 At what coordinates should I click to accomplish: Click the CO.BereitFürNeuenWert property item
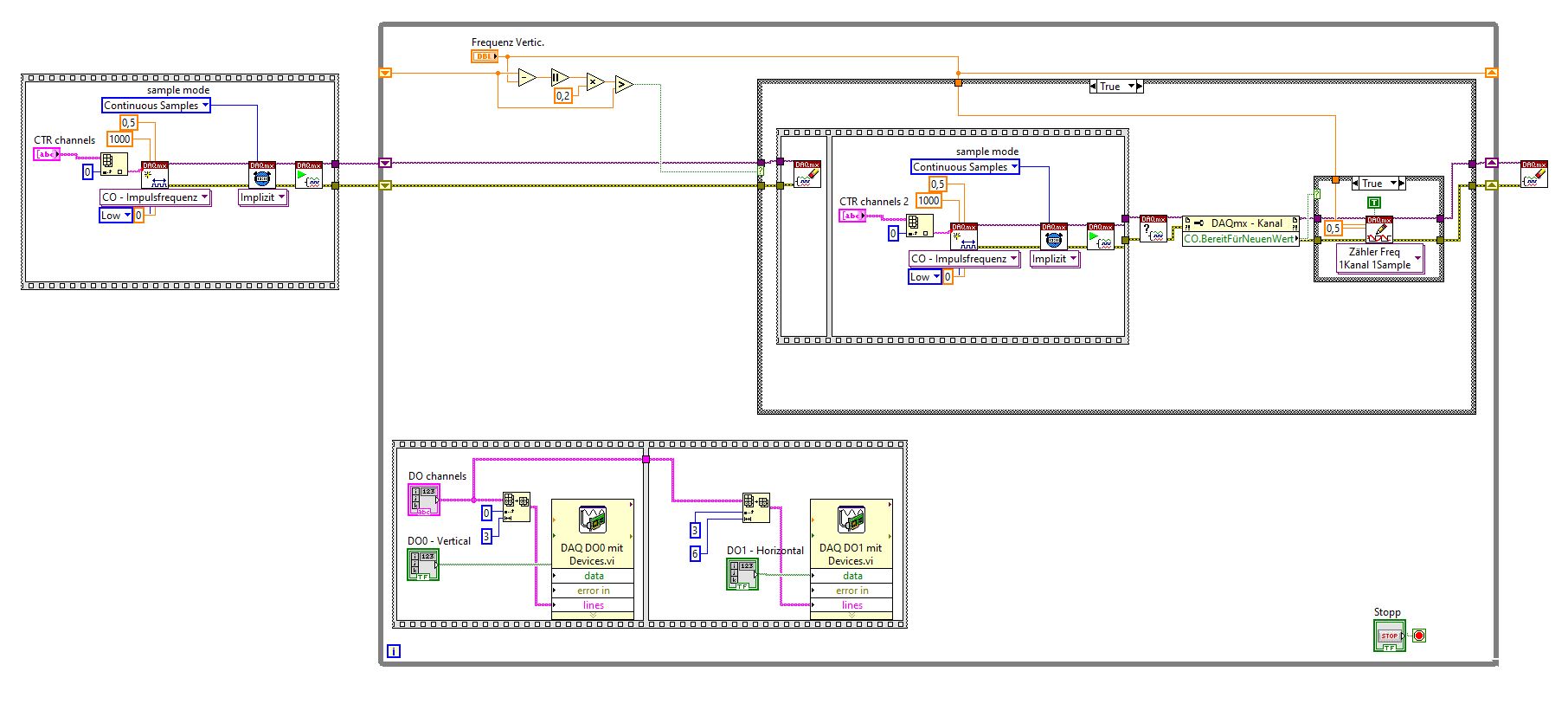[1241, 239]
